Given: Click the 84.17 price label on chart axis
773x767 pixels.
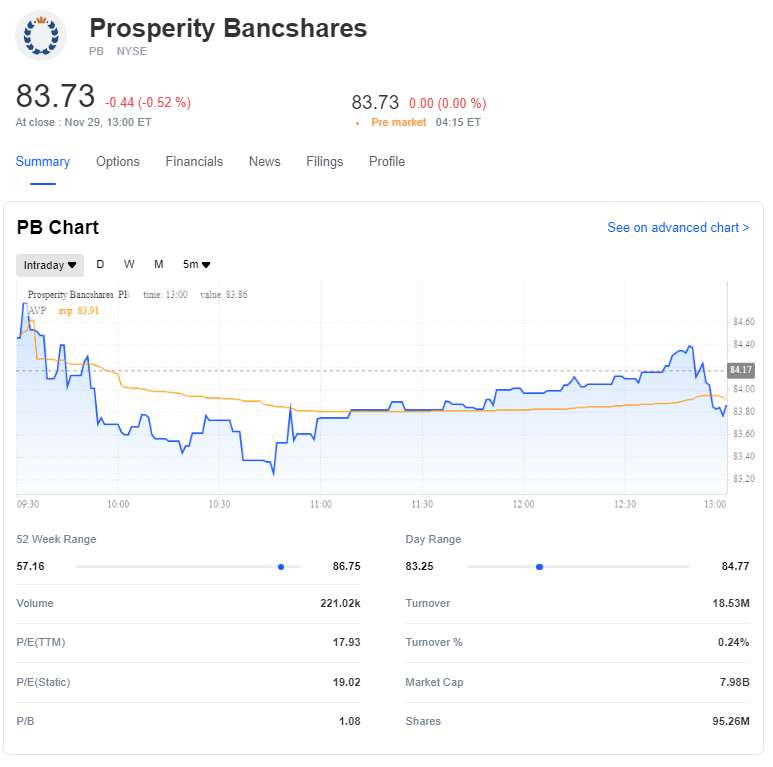Looking at the screenshot, I should 741,370.
